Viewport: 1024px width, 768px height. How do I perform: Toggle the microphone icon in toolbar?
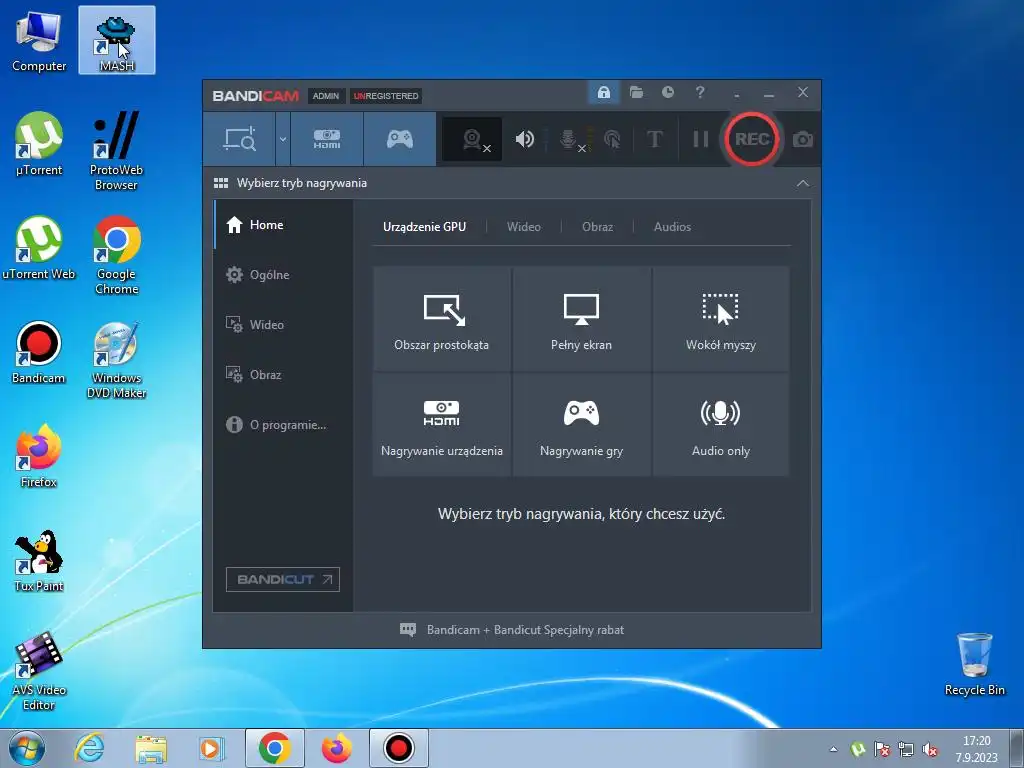tap(569, 139)
